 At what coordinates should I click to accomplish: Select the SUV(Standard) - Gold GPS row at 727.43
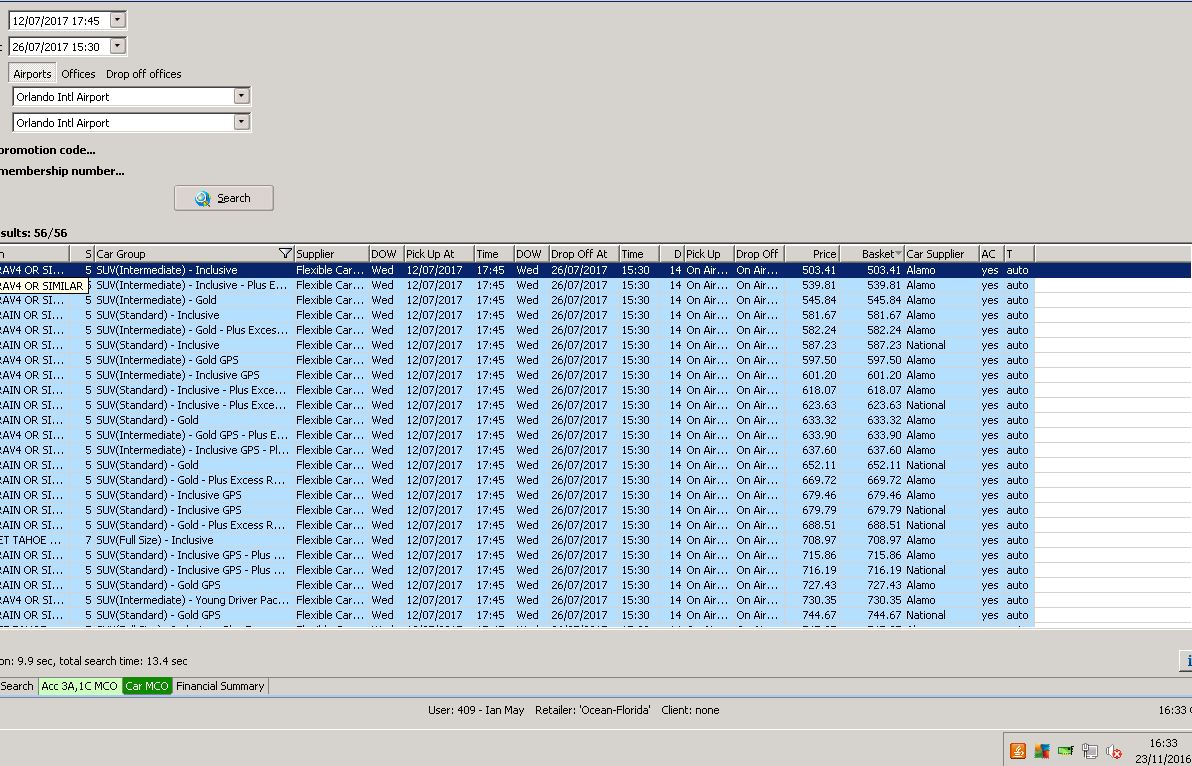[517, 585]
